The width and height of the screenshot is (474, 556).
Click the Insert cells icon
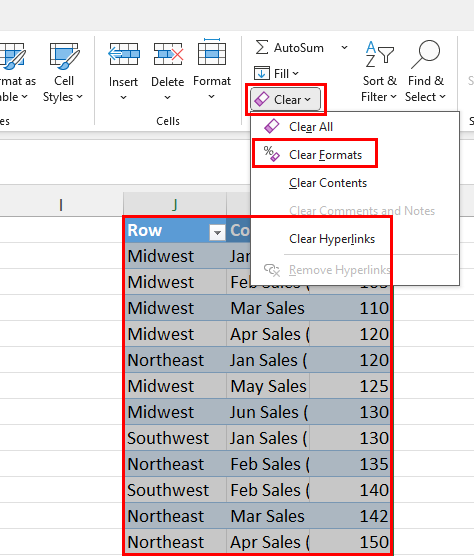tap(124, 54)
